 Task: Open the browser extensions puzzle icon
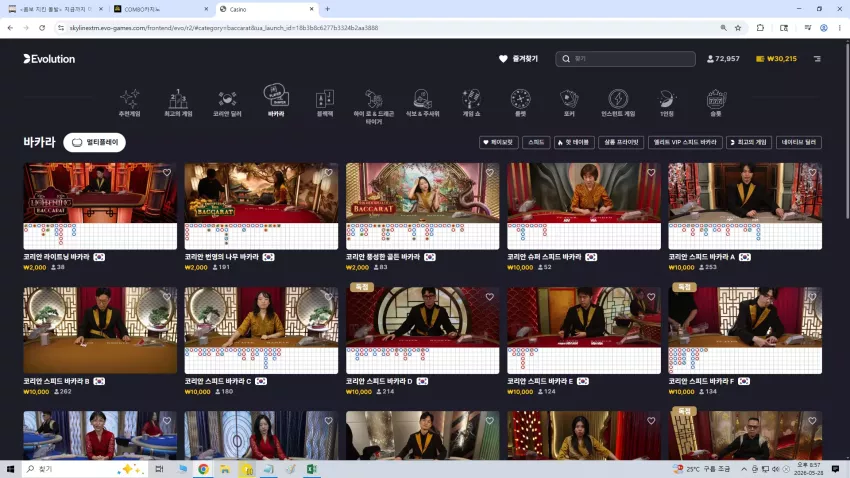pyautogui.click(x=760, y=28)
